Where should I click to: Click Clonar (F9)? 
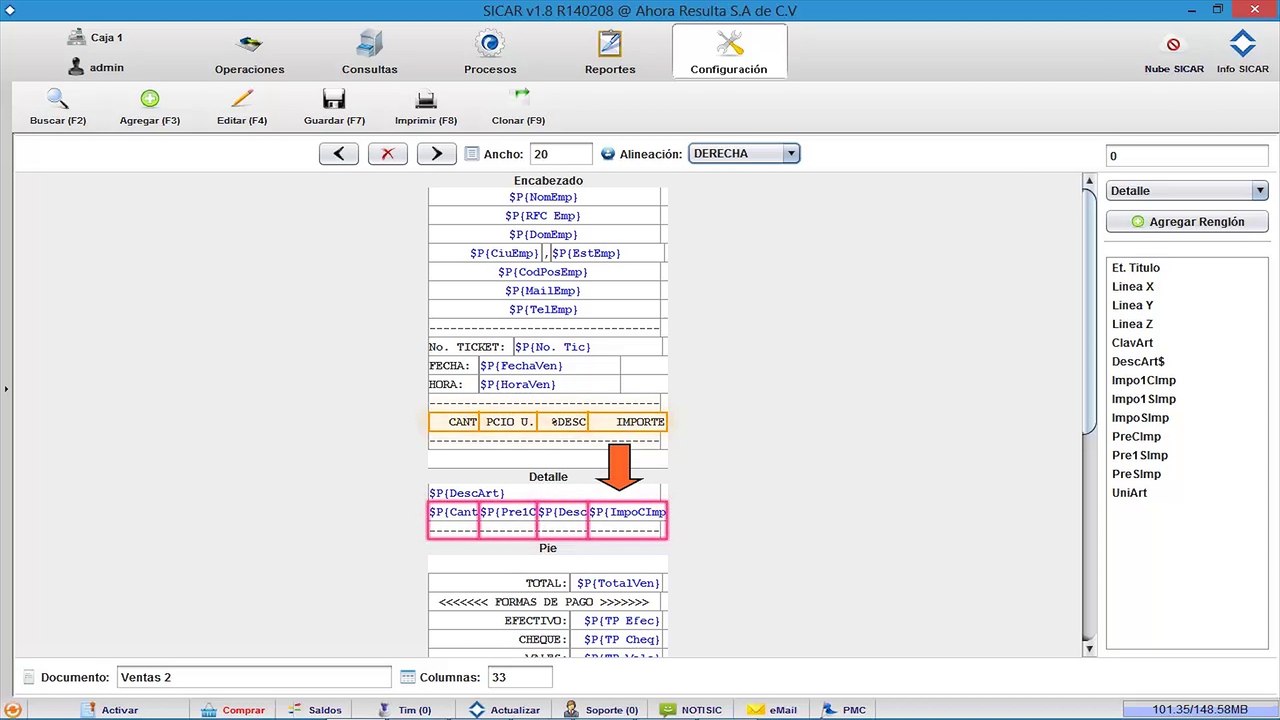pyautogui.click(x=518, y=108)
